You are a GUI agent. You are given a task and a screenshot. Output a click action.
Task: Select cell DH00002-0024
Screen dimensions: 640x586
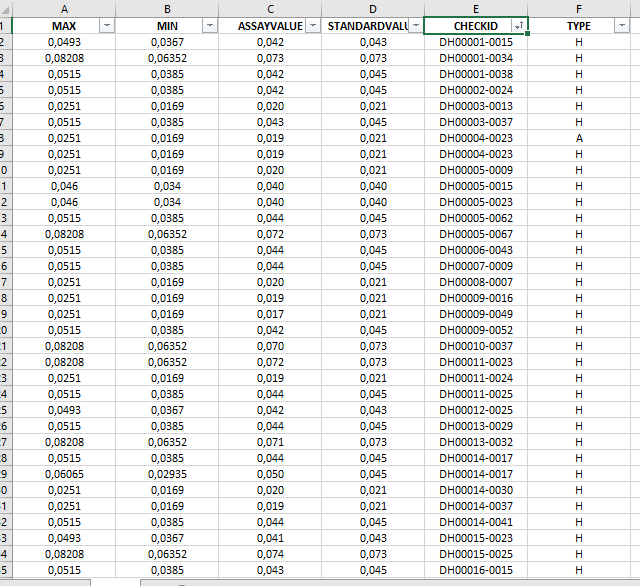[476, 90]
